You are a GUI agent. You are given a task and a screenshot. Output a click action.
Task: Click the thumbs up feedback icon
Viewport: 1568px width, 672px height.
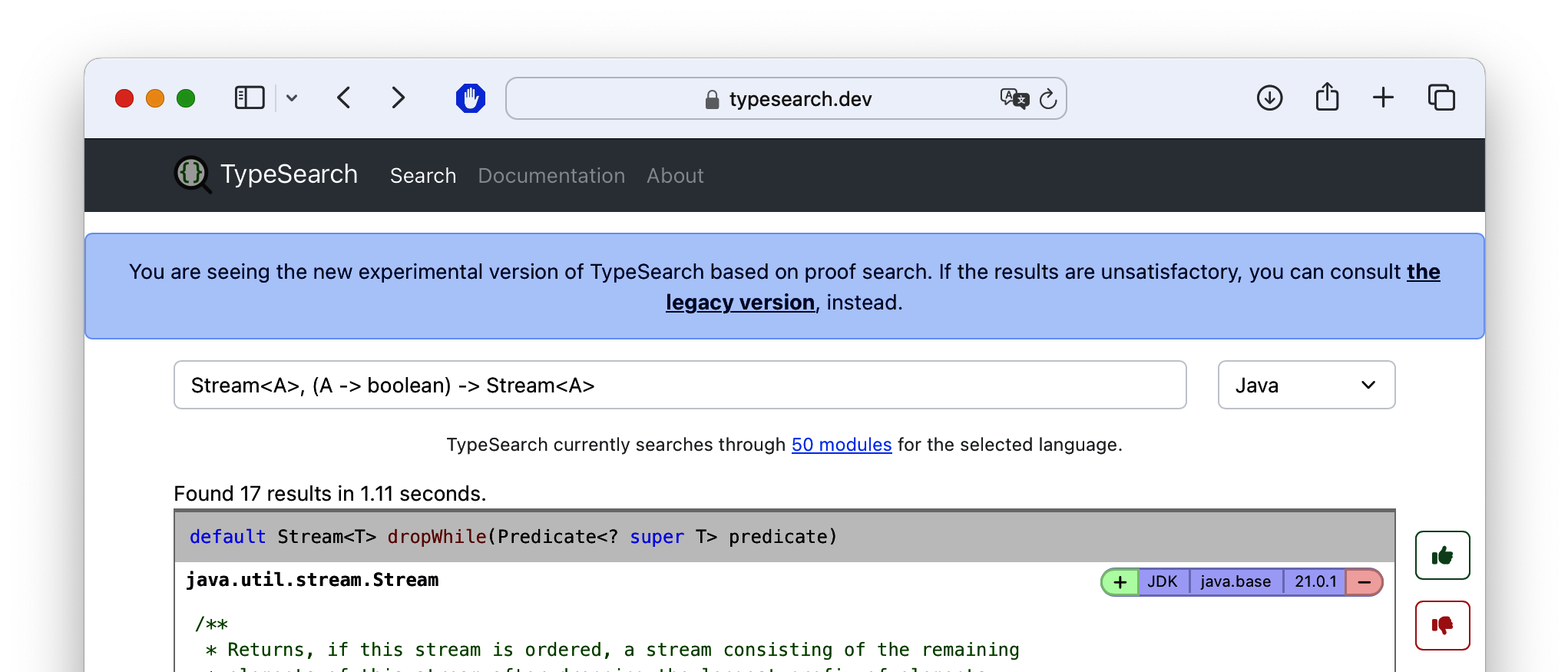point(1442,555)
